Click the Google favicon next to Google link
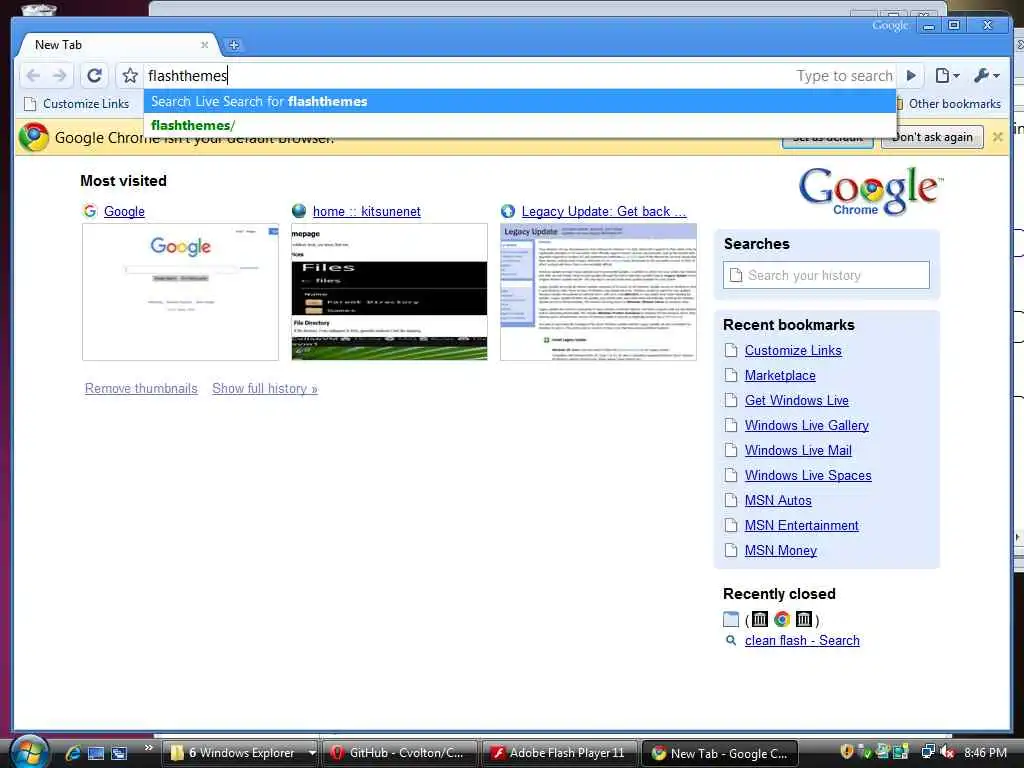 pos(90,211)
